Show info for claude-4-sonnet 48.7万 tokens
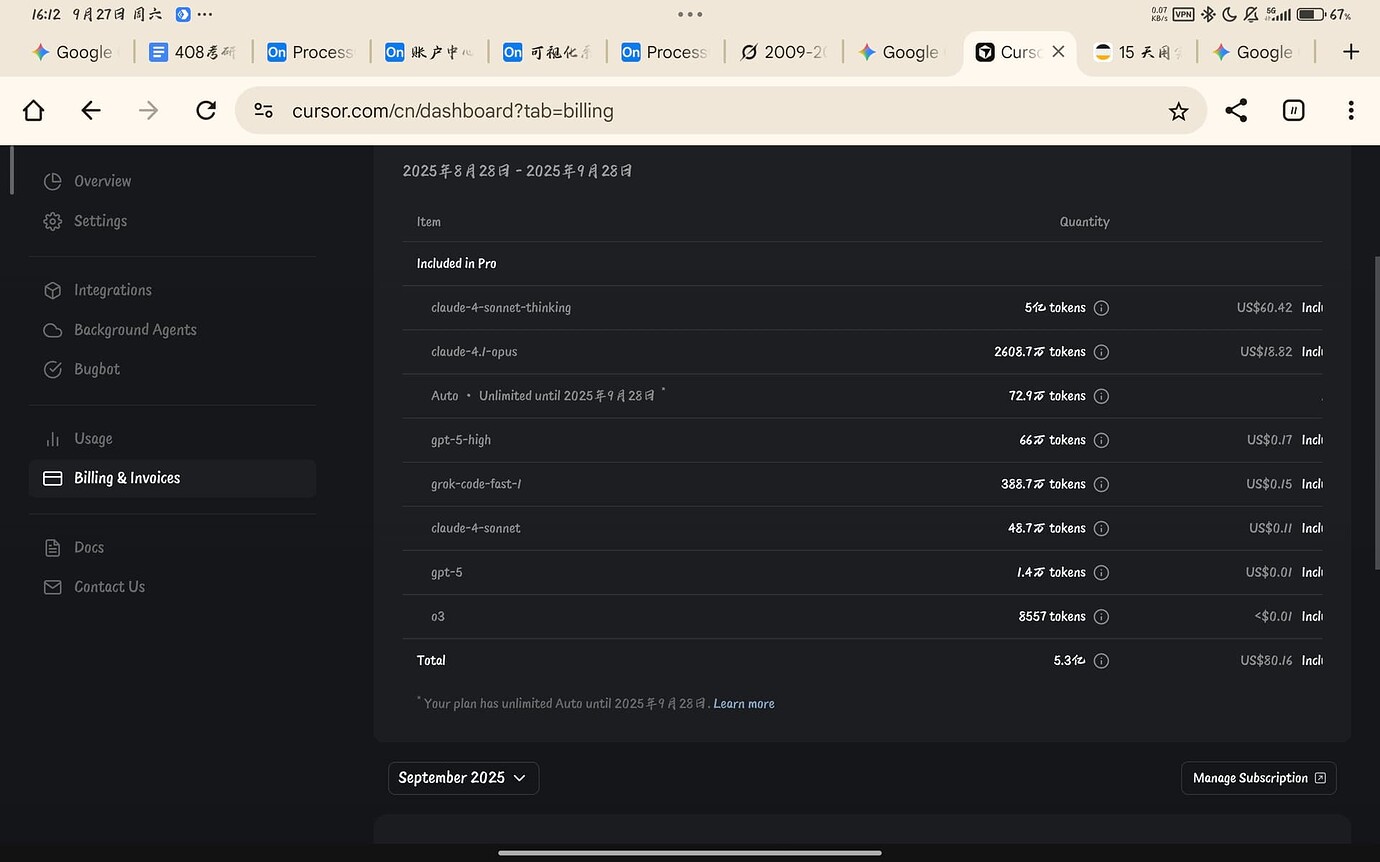Viewport: 1380px width, 862px height. tap(1101, 529)
